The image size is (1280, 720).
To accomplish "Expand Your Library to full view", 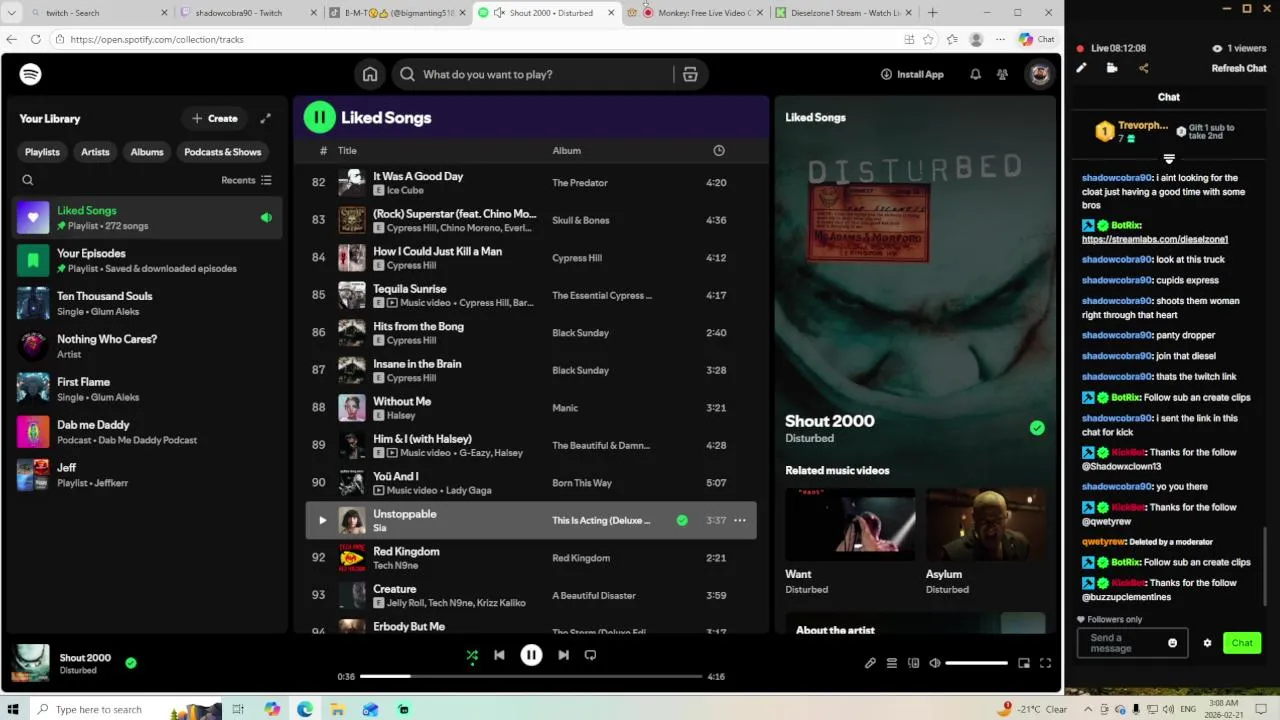I will 265,118.
